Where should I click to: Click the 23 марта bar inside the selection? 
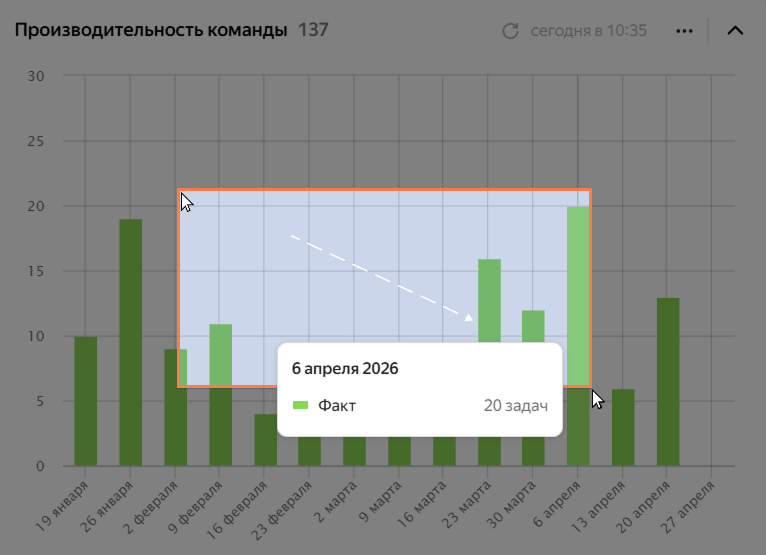click(489, 300)
